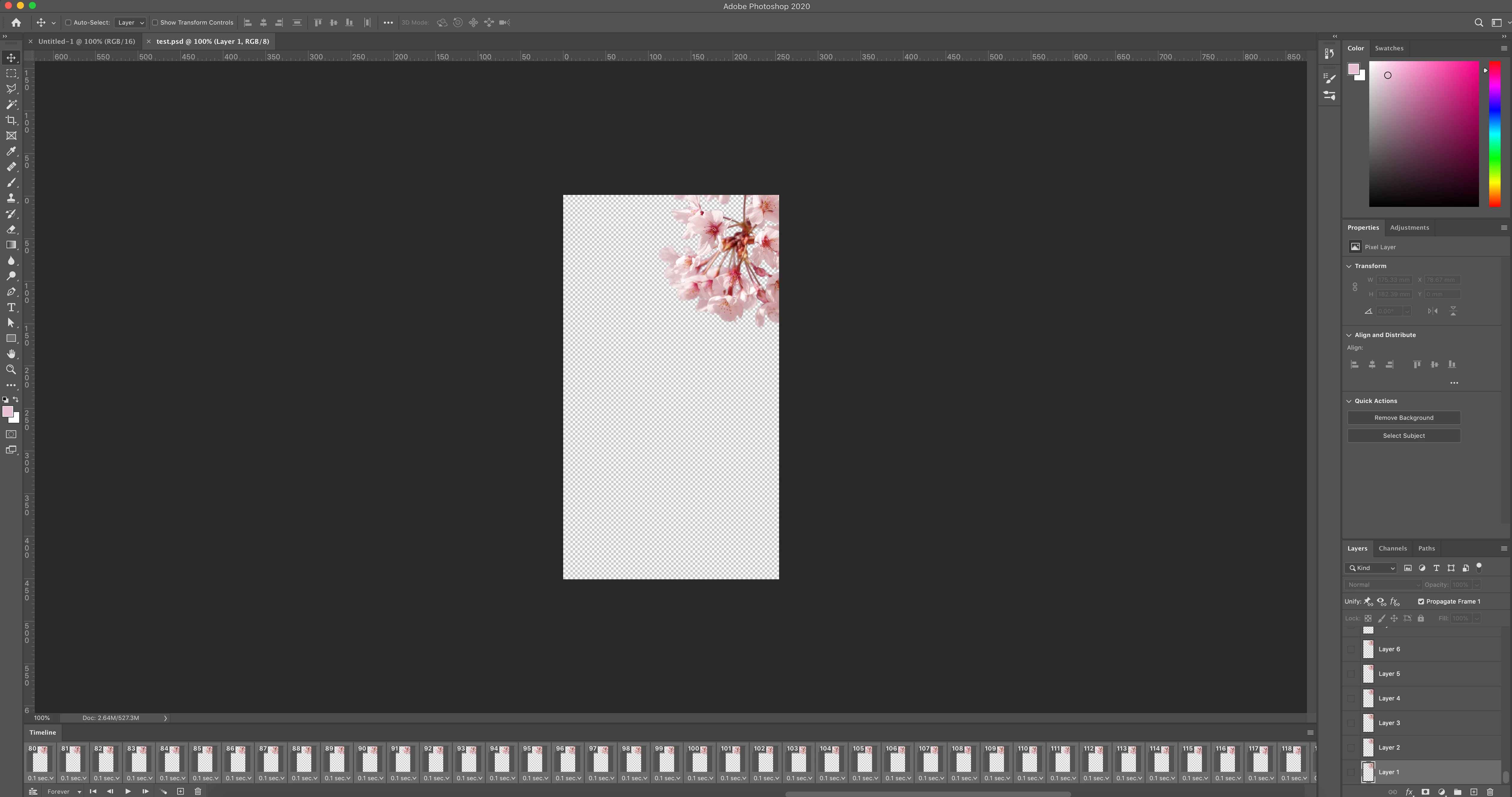Select the Crop tool
The height and width of the screenshot is (797, 1512).
pos(11,120)
